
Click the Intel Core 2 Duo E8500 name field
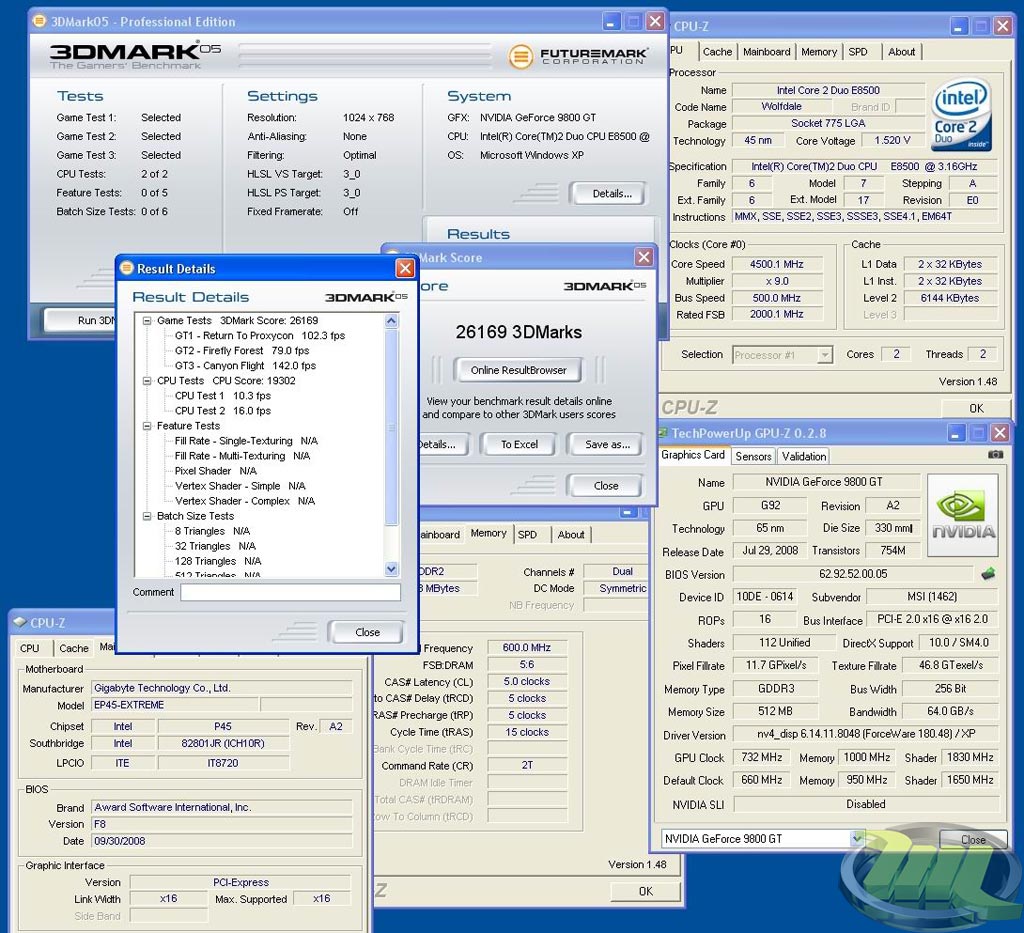pyautogui.click(x=828, y=90)
